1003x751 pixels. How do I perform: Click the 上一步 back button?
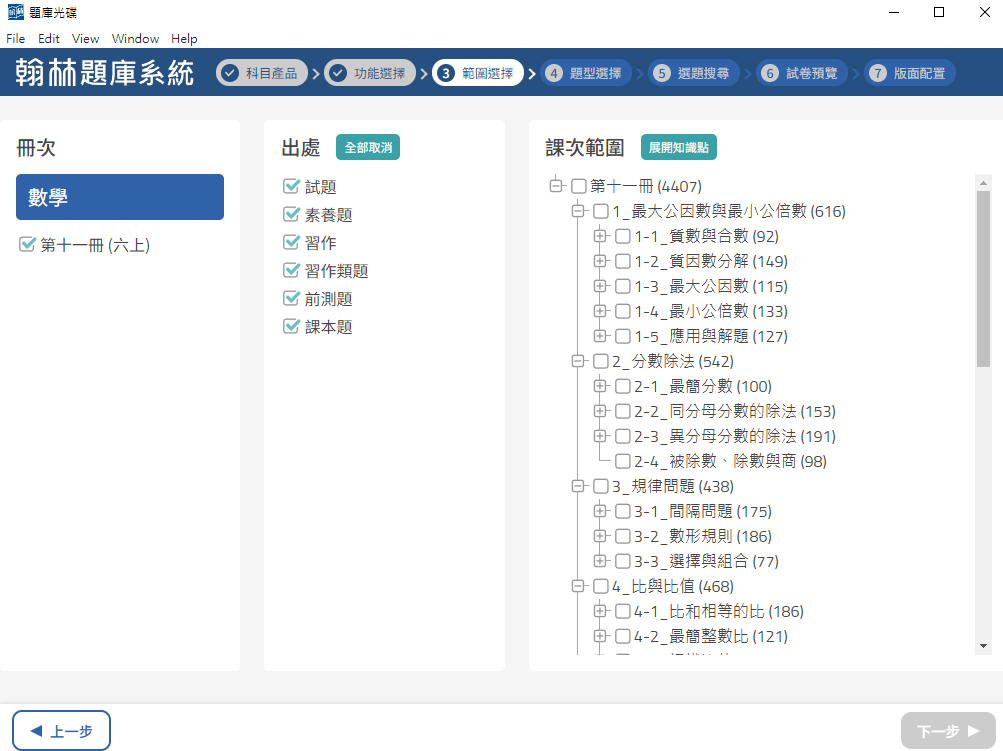click(61, 731)
